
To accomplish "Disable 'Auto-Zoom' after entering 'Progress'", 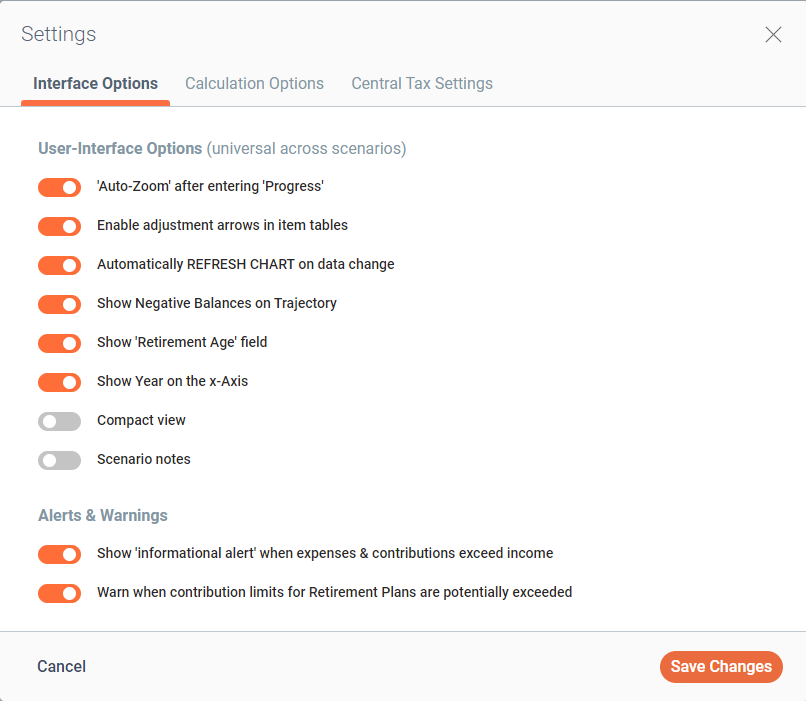I will coord(59,187).
